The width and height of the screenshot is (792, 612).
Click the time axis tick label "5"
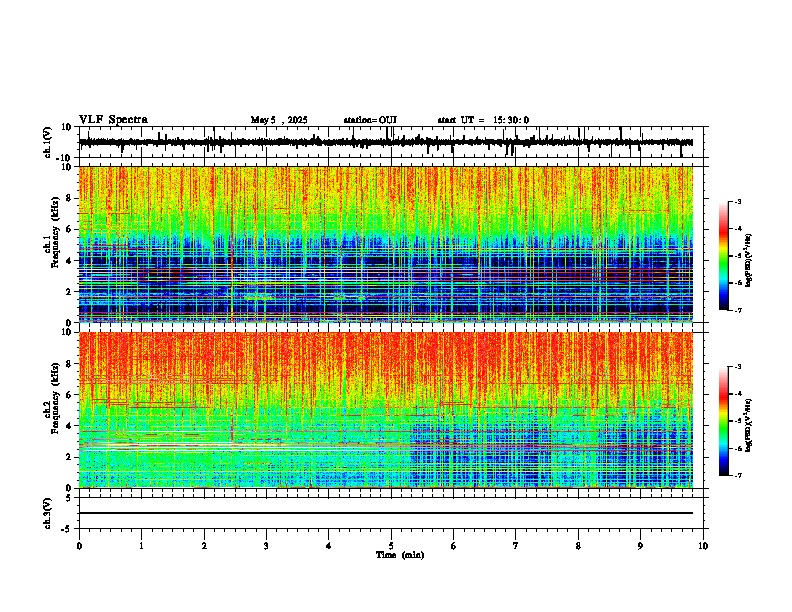tap(391, 546)
